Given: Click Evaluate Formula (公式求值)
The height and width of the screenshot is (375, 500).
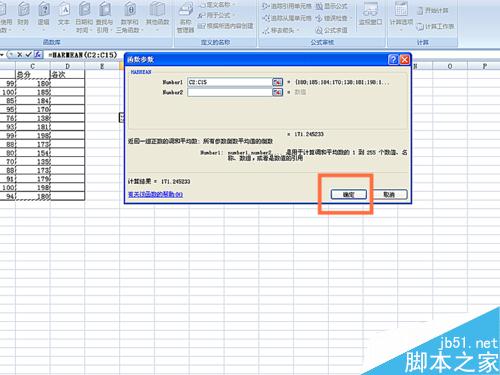Looking at the screenshot, I should [332, 30].
